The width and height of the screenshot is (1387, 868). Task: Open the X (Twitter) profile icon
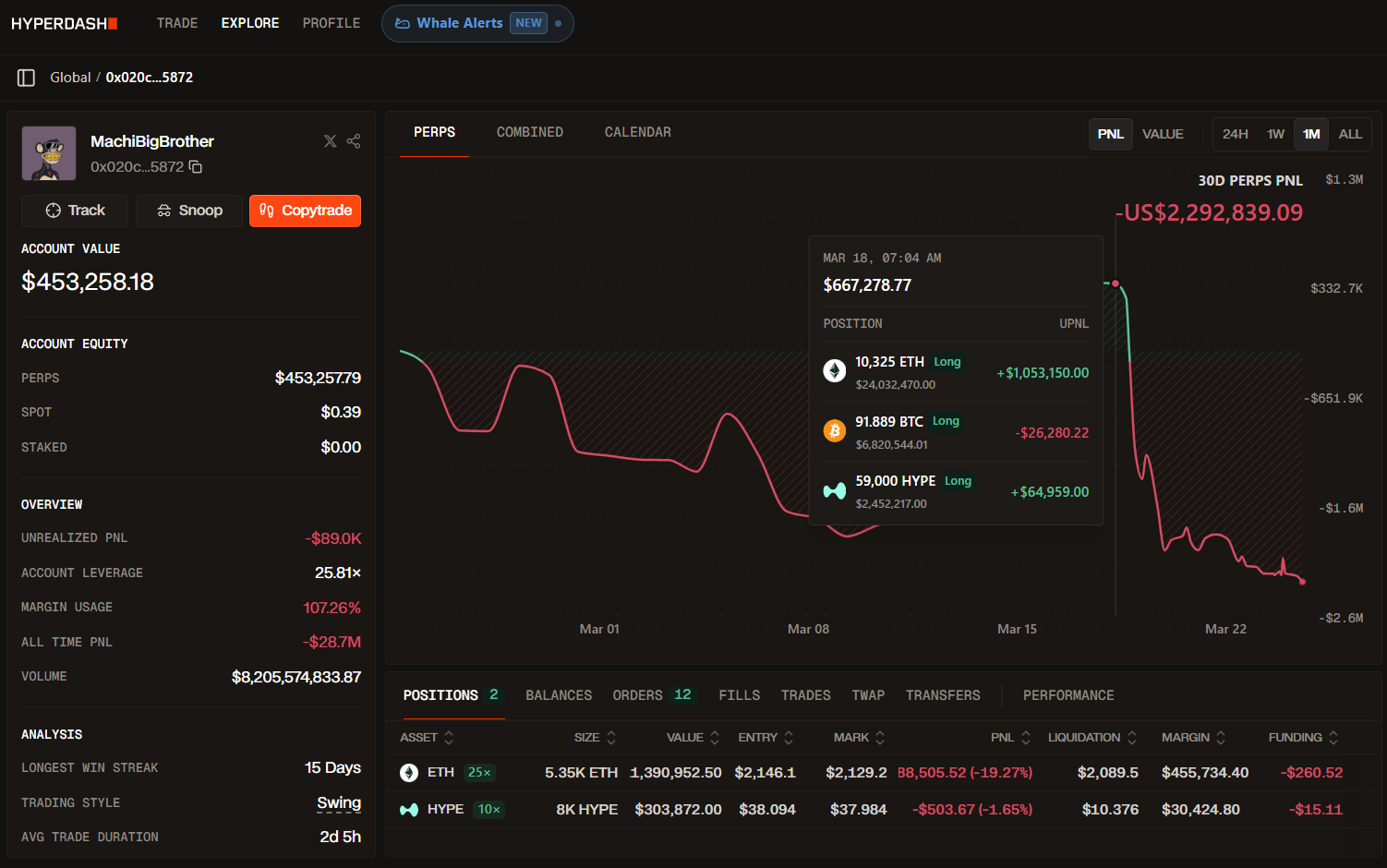point(331,141)
